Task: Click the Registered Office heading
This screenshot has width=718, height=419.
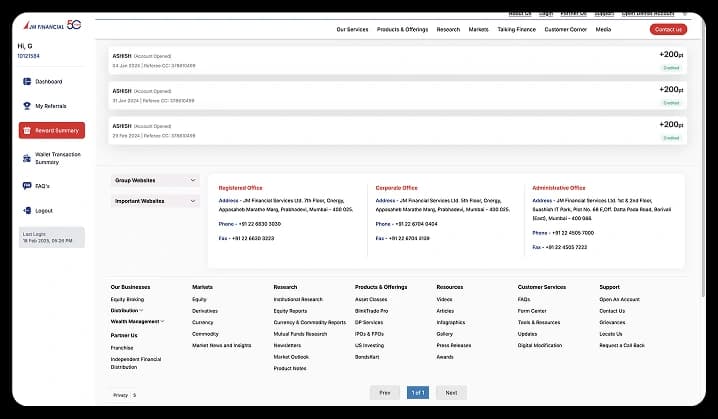Action: tap(240, 188)
